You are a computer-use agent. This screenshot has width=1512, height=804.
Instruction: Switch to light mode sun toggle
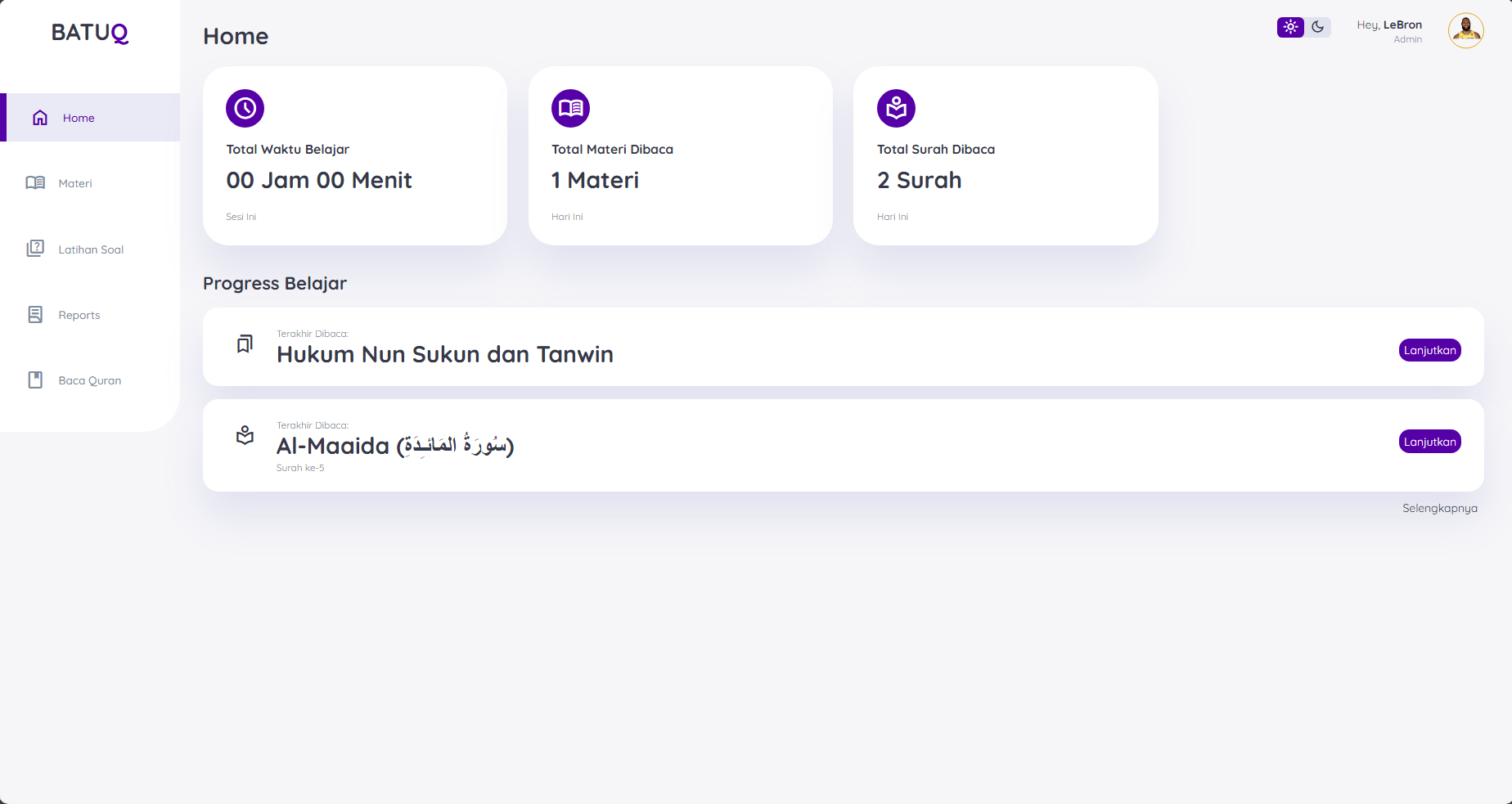[1290, 27]
